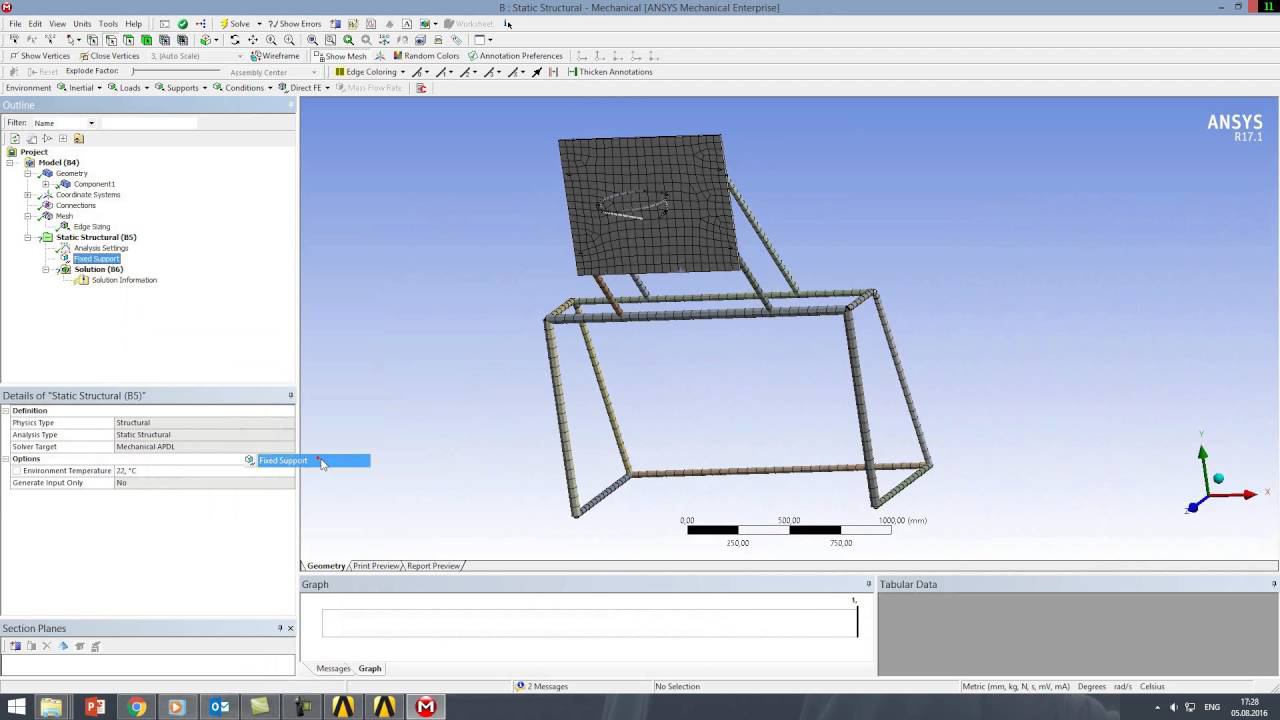This screenshot has height=720, width=1280.
Task: Select the highlighted Fixed Support tree item
Action: pyautogui.click(x=96, y=259)
